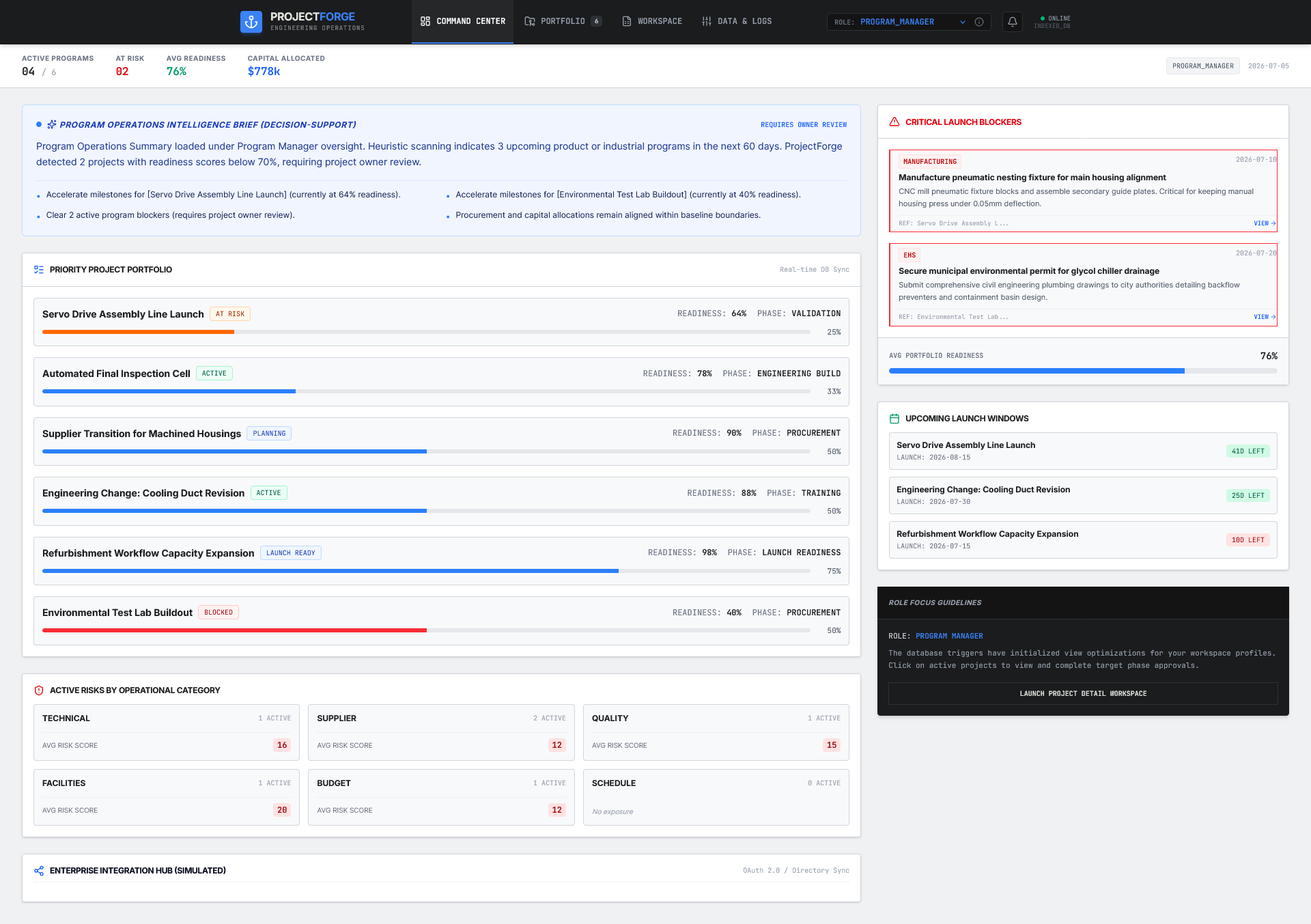Click the Priority Project Portfolio list icon

[x=39, y=270]
